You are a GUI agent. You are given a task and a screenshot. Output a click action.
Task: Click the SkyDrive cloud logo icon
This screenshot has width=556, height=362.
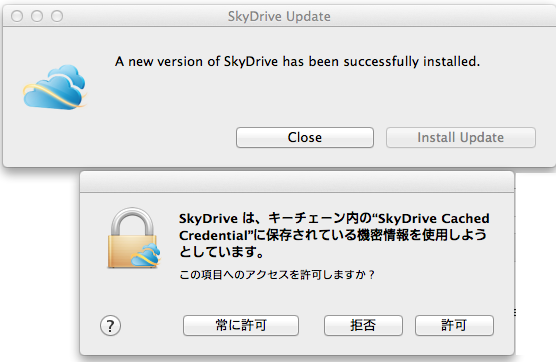point(55,87)
